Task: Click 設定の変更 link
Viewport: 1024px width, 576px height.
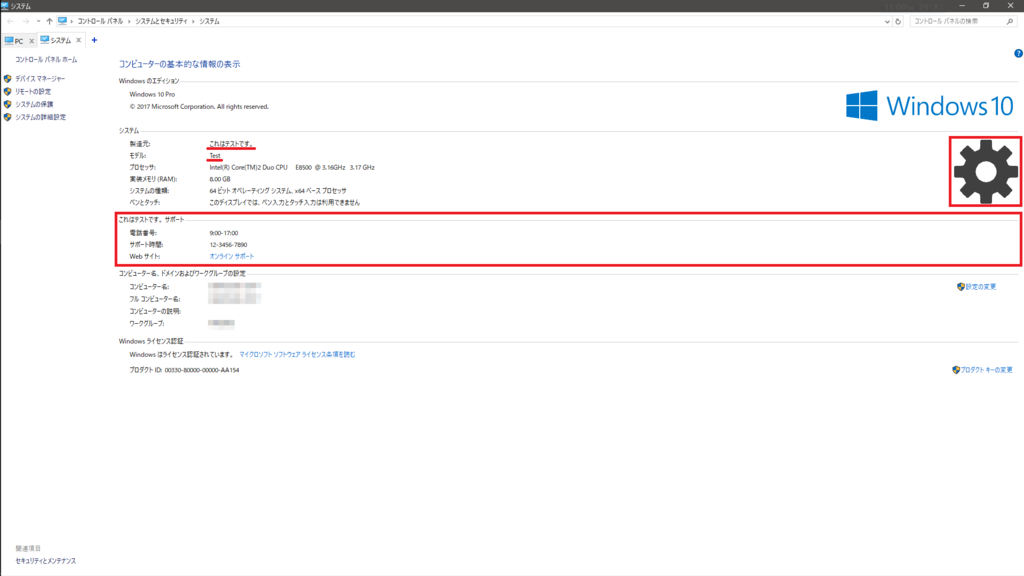Action: pos(981,287)
